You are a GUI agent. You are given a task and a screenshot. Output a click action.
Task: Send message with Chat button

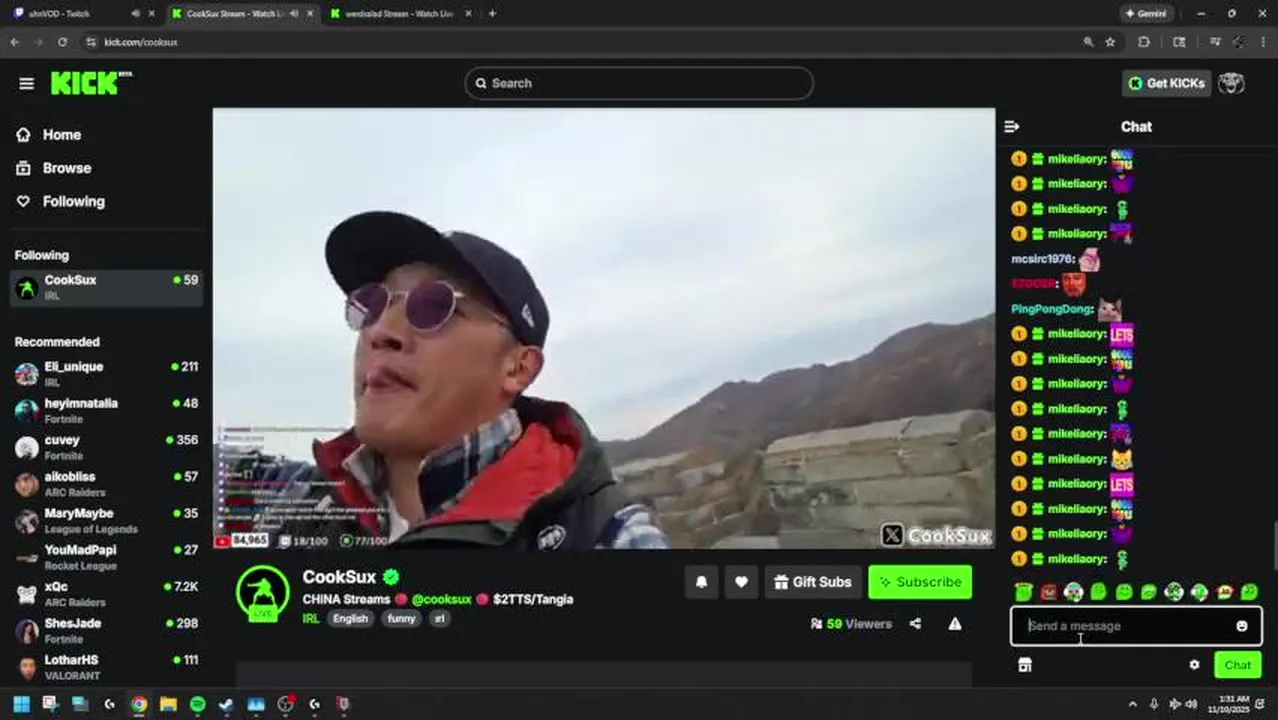click(x=1238, y=665)
